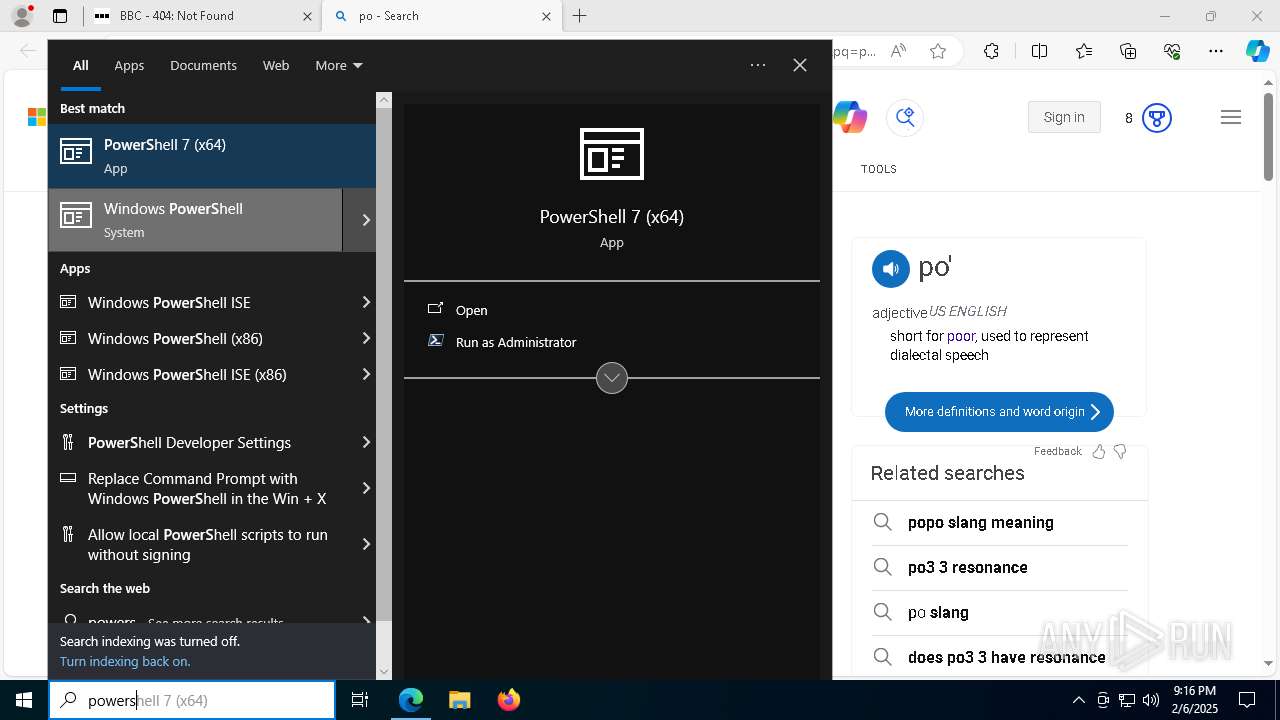Screen dimensions: 1280x720
Task: Expand Windows PowerShell result arrow
Action: [366, 220]
